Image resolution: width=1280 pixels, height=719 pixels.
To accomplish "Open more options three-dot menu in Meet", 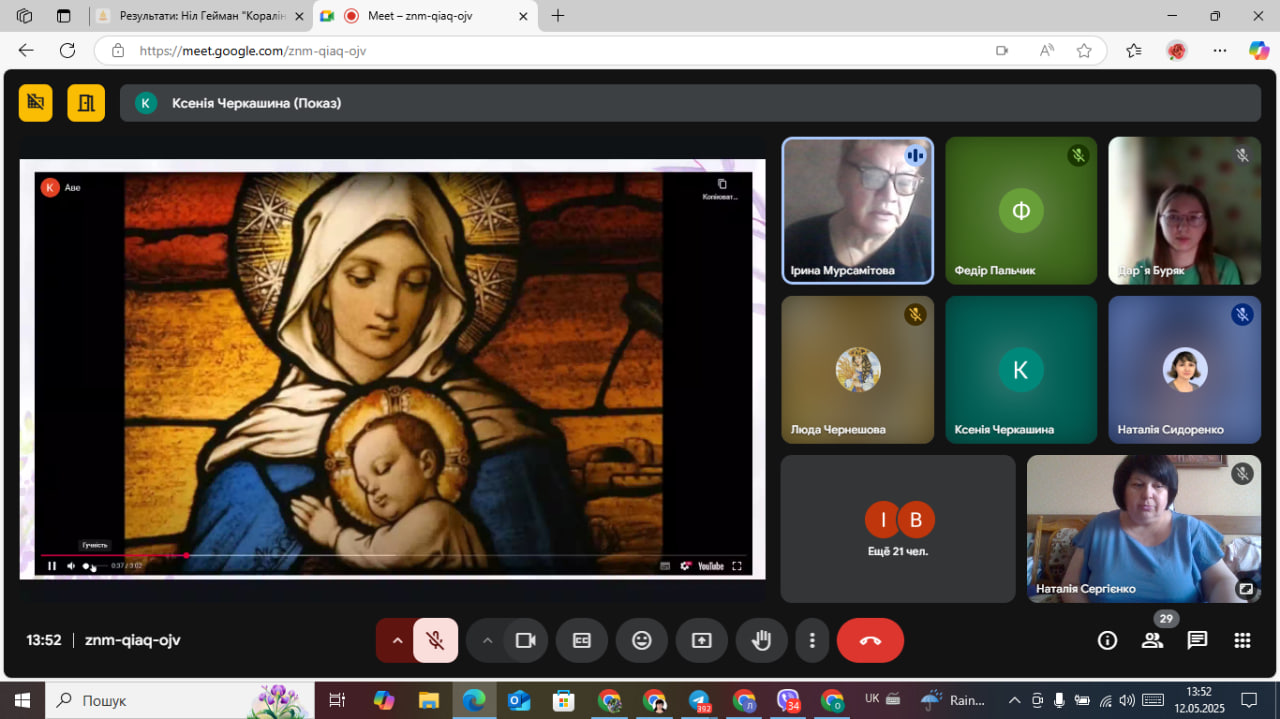I will [813, 640].
